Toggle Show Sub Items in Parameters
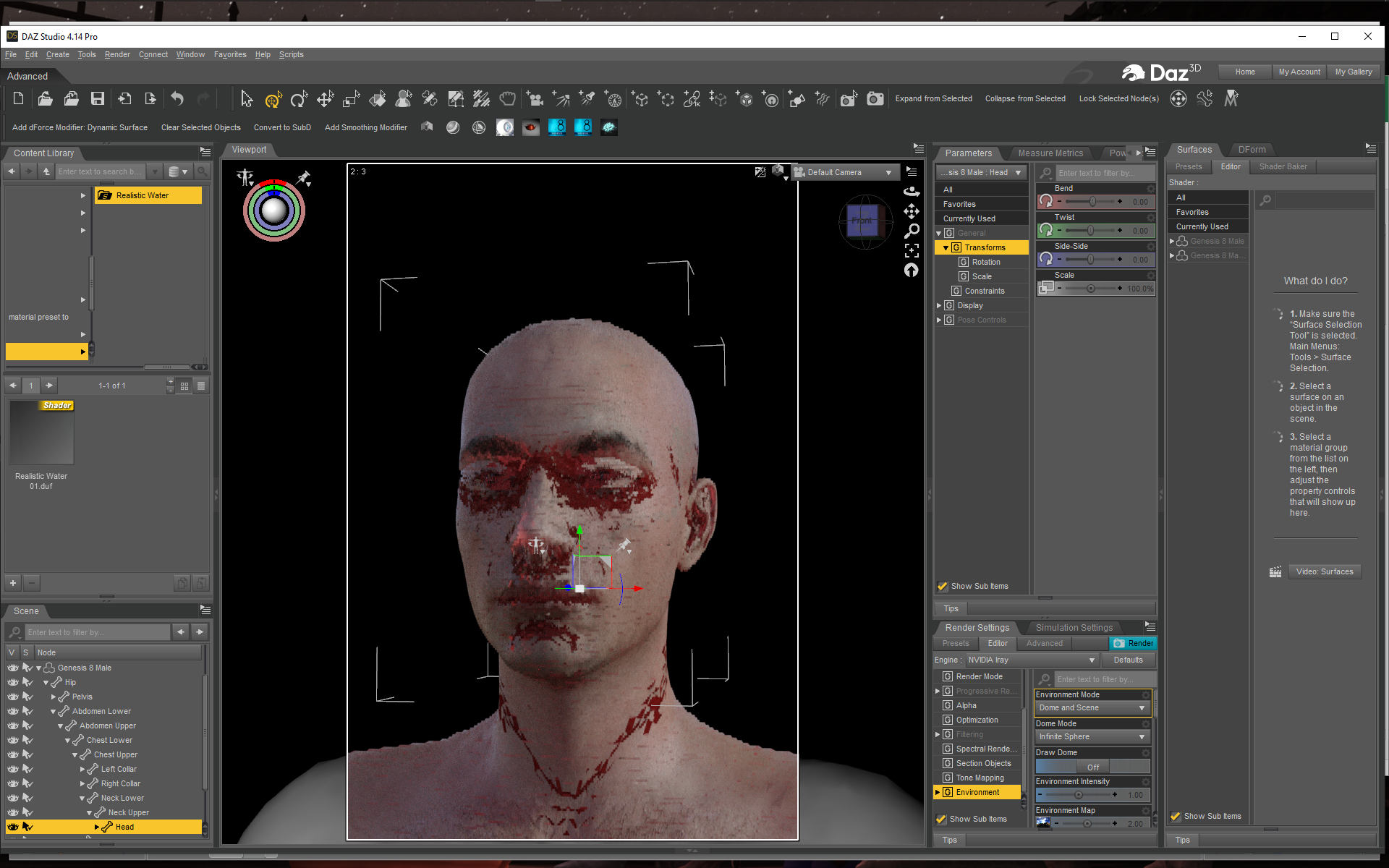Screen dimensions: 1389x868 [943, 586]
